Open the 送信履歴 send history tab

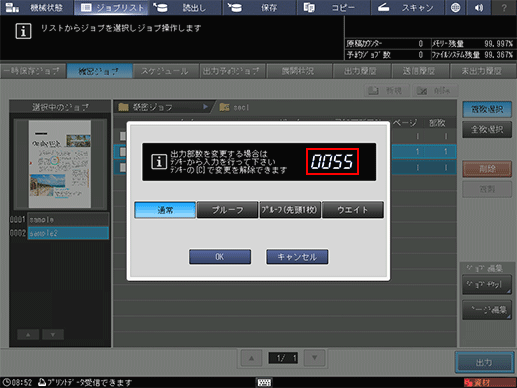click(420, 71)
